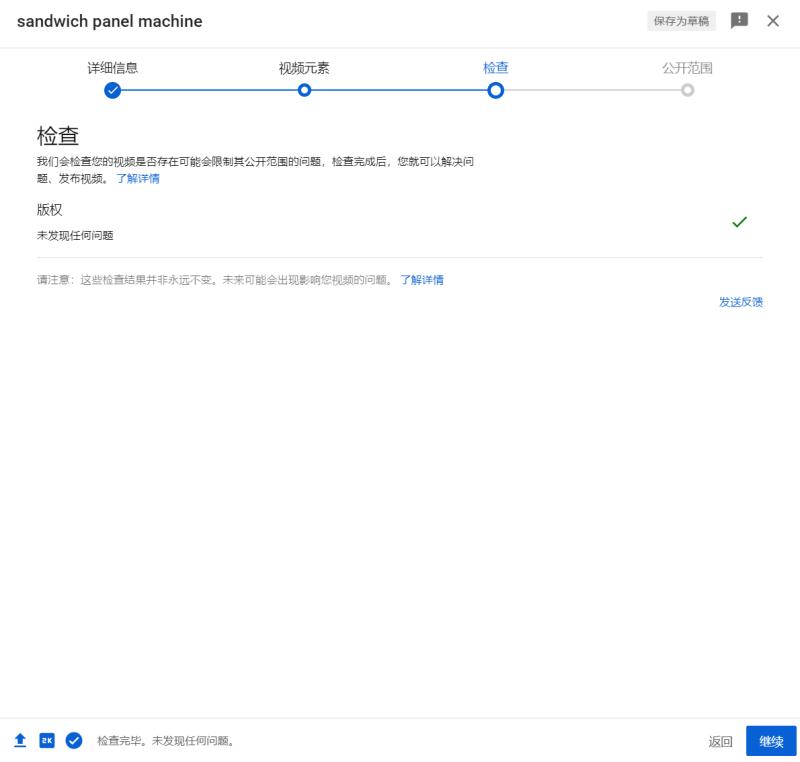Click the 发送反馈 link
Image resolution: width=800 pixels, height=762 pixels.
click(x=741, y=302)
